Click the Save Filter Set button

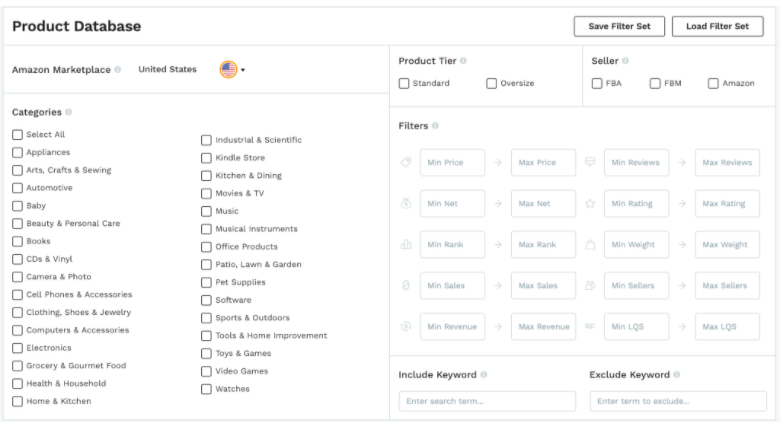tap(619, 26)
